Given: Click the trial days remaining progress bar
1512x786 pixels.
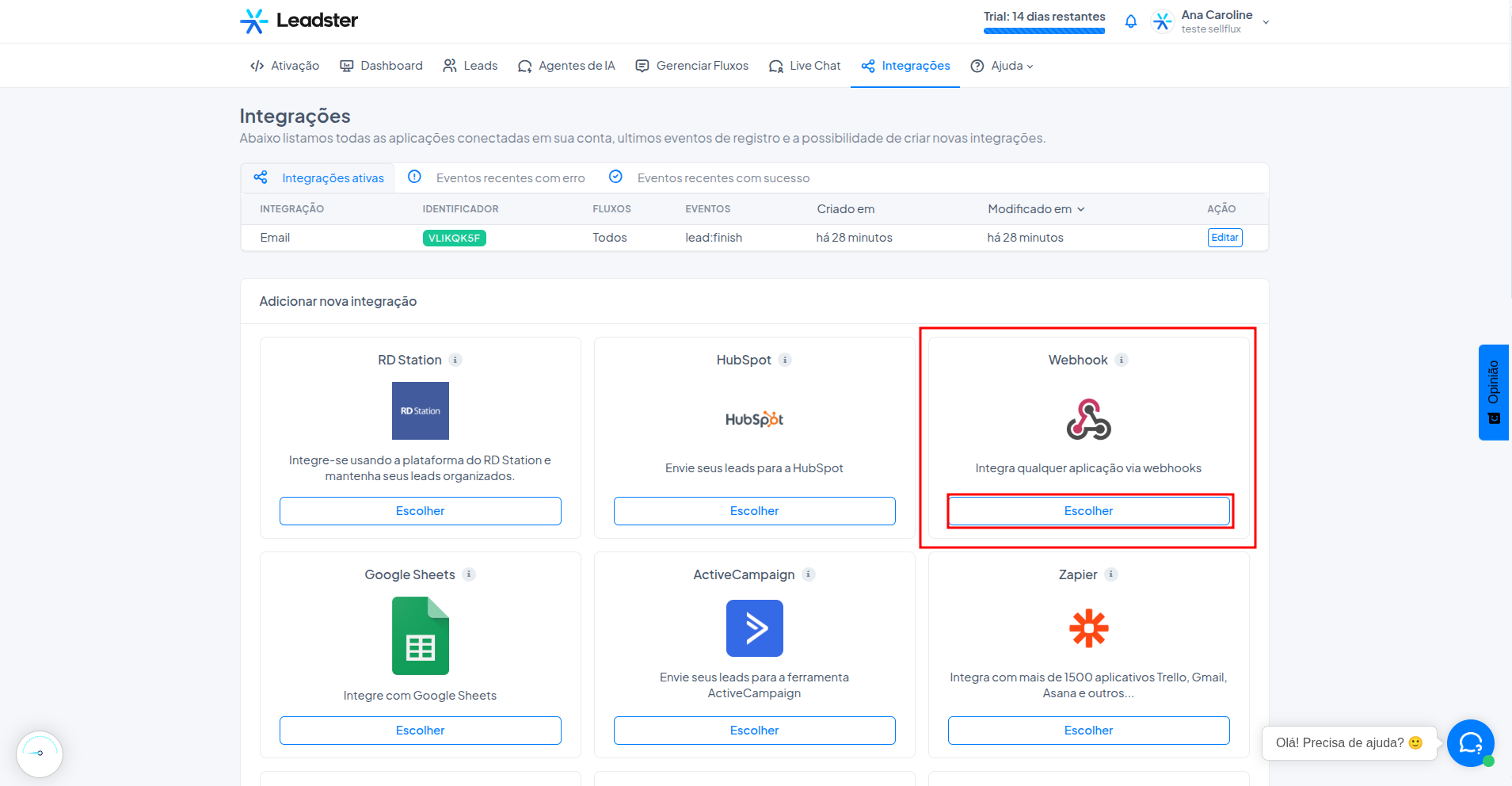Looking at the screenshot, I should [1044, 31].
